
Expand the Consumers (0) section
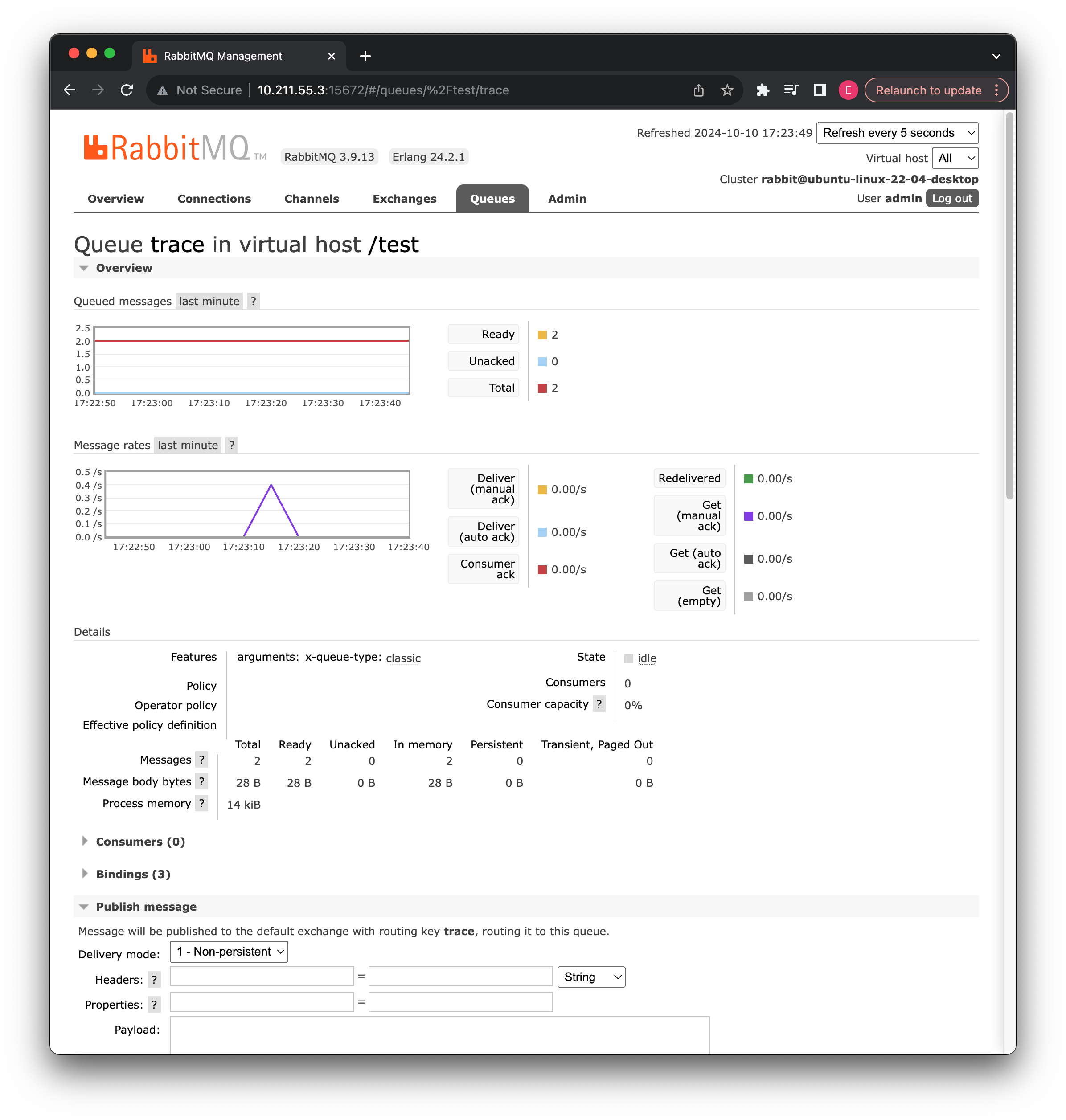click(140, 841)
